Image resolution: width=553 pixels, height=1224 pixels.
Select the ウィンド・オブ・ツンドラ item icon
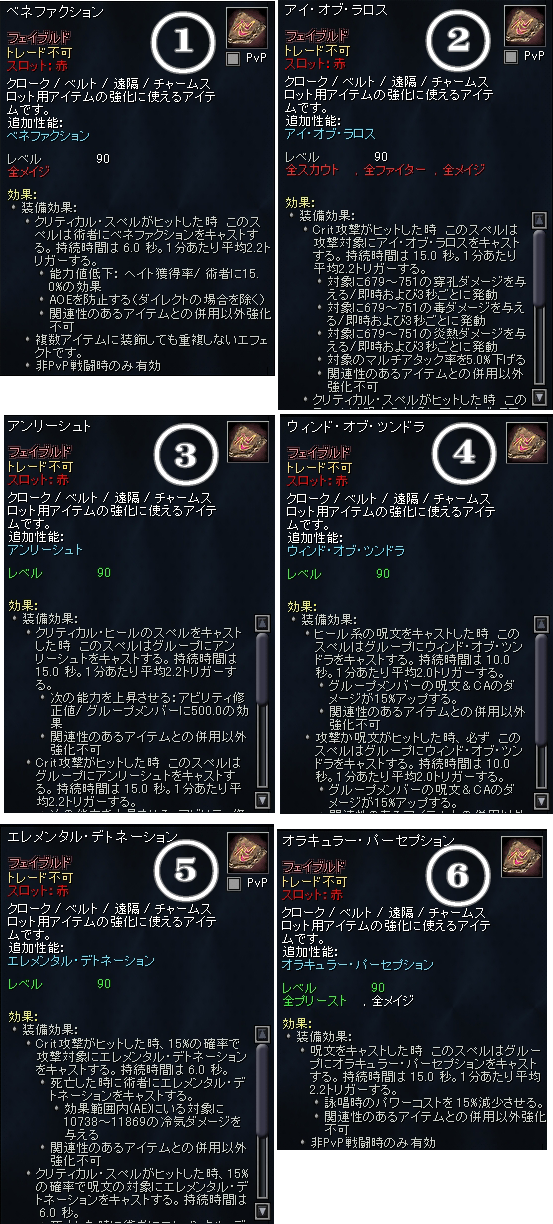click(x=524, y=441)
